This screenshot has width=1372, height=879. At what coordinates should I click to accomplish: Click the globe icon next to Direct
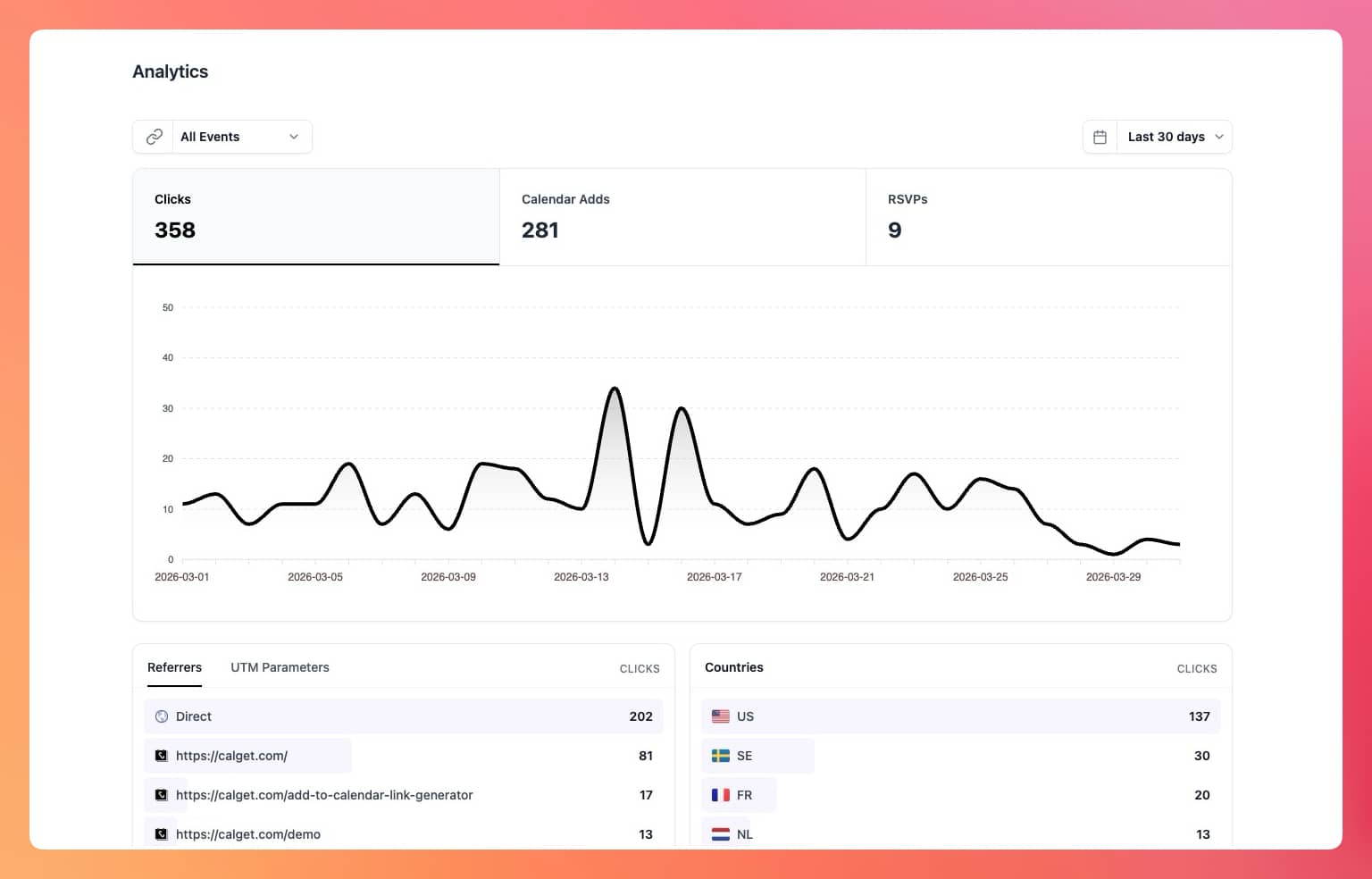coord(162,716)
